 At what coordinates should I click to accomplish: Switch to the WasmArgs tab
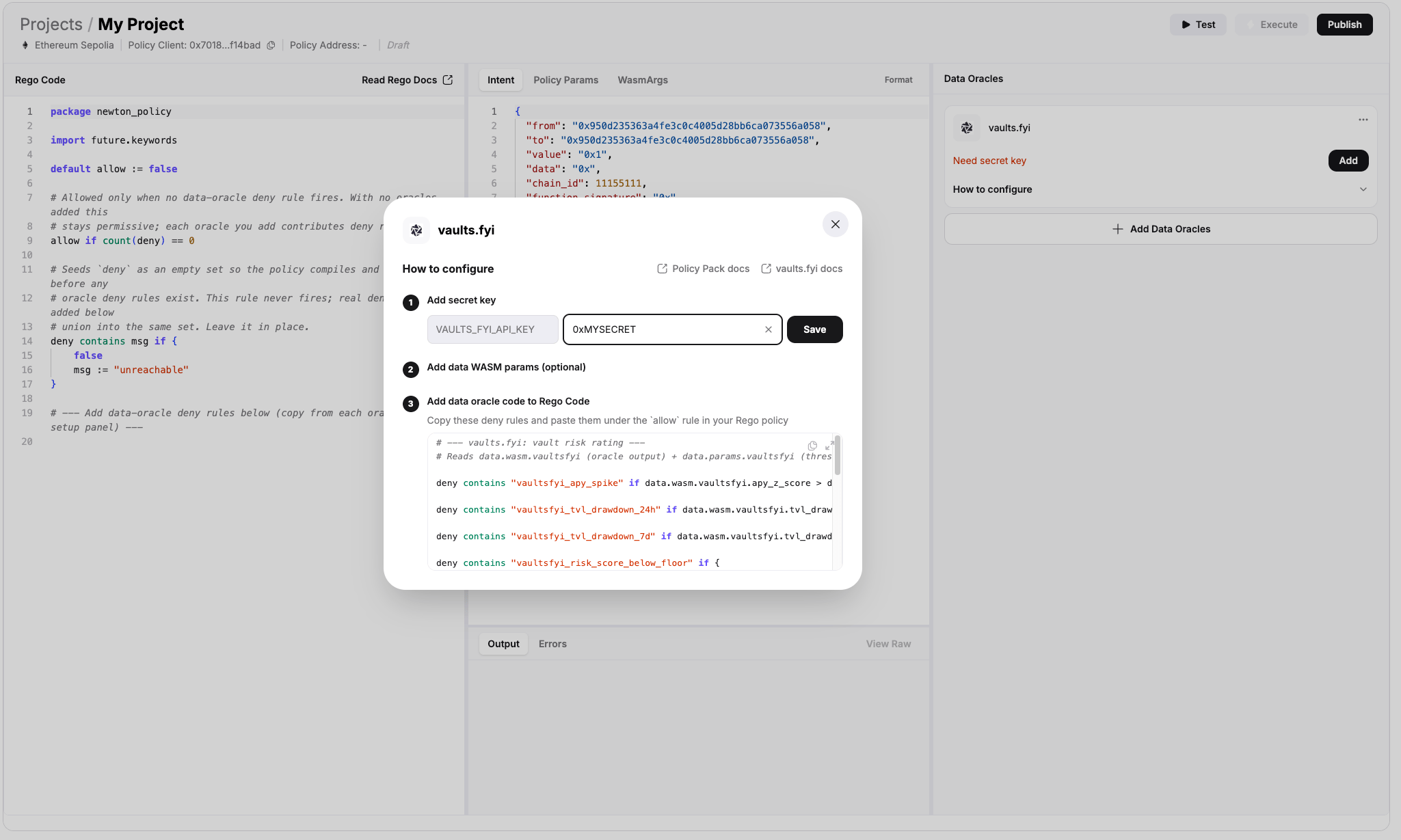coord(643,80)
